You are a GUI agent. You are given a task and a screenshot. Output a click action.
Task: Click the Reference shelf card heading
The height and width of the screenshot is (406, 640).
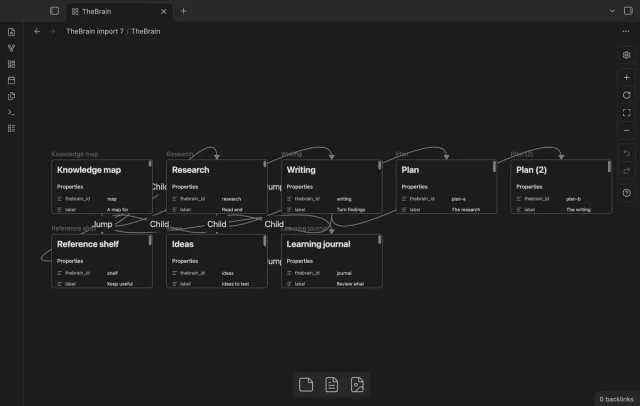(88, 244)
